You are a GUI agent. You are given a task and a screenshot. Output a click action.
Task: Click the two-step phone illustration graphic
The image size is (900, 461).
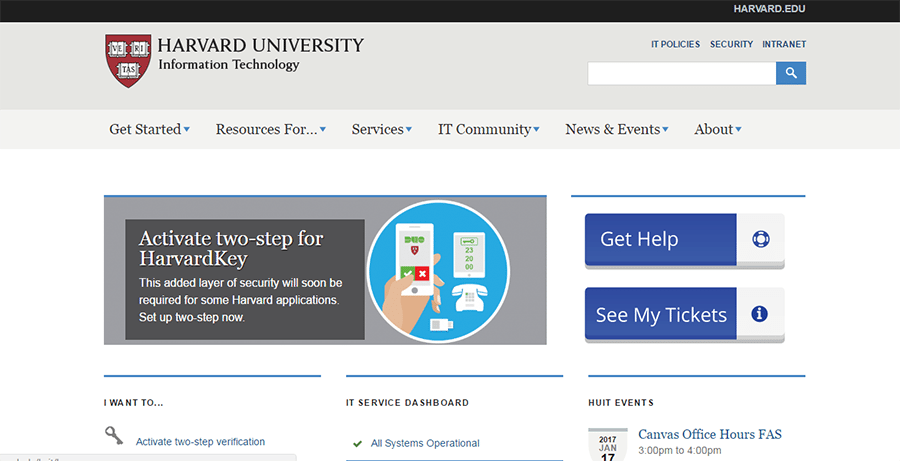pos(435,270)
